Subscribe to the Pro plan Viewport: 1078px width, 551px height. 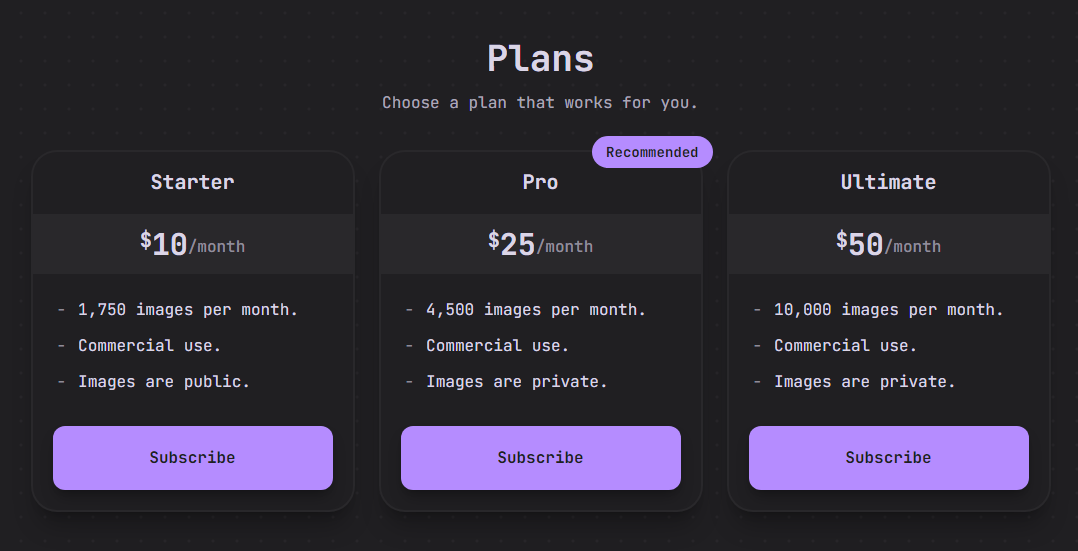541,458
